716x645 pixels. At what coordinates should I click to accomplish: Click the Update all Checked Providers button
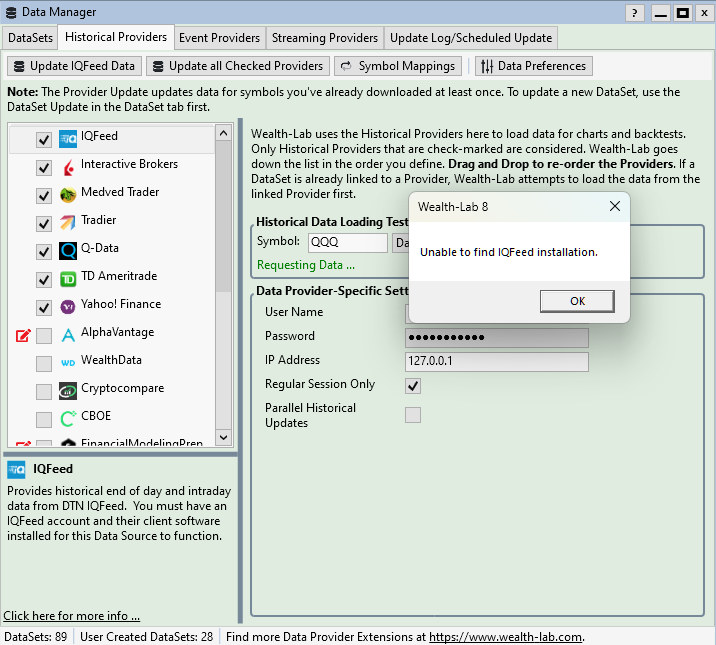(x=237, y=66)
